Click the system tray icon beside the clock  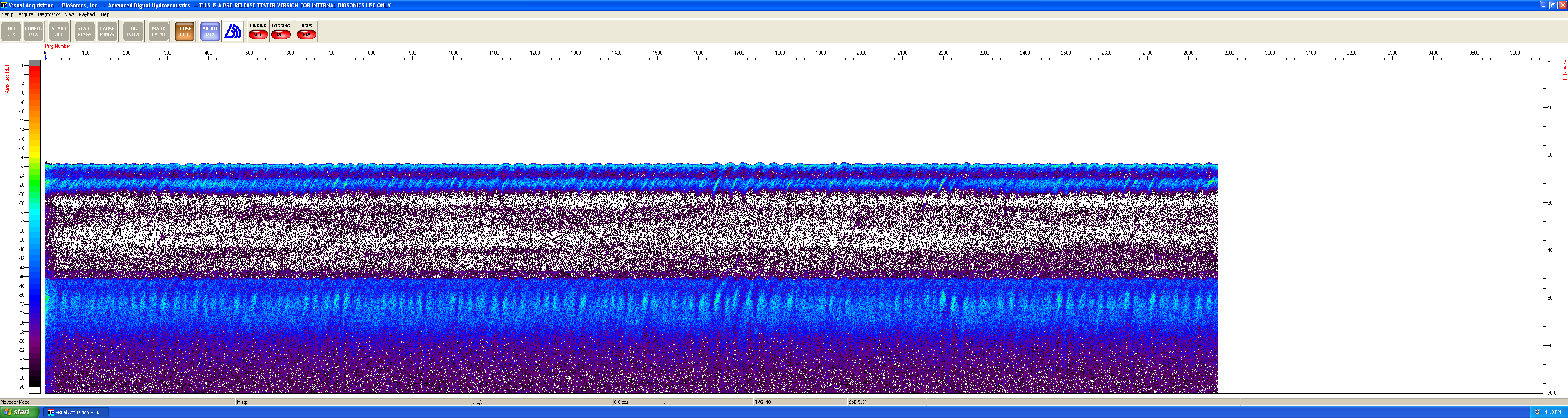pyautogui.click(x=1537, y=412)
